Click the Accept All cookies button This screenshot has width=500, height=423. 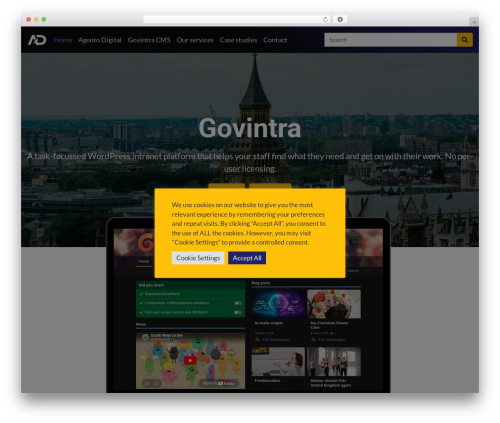coord(247,258)
